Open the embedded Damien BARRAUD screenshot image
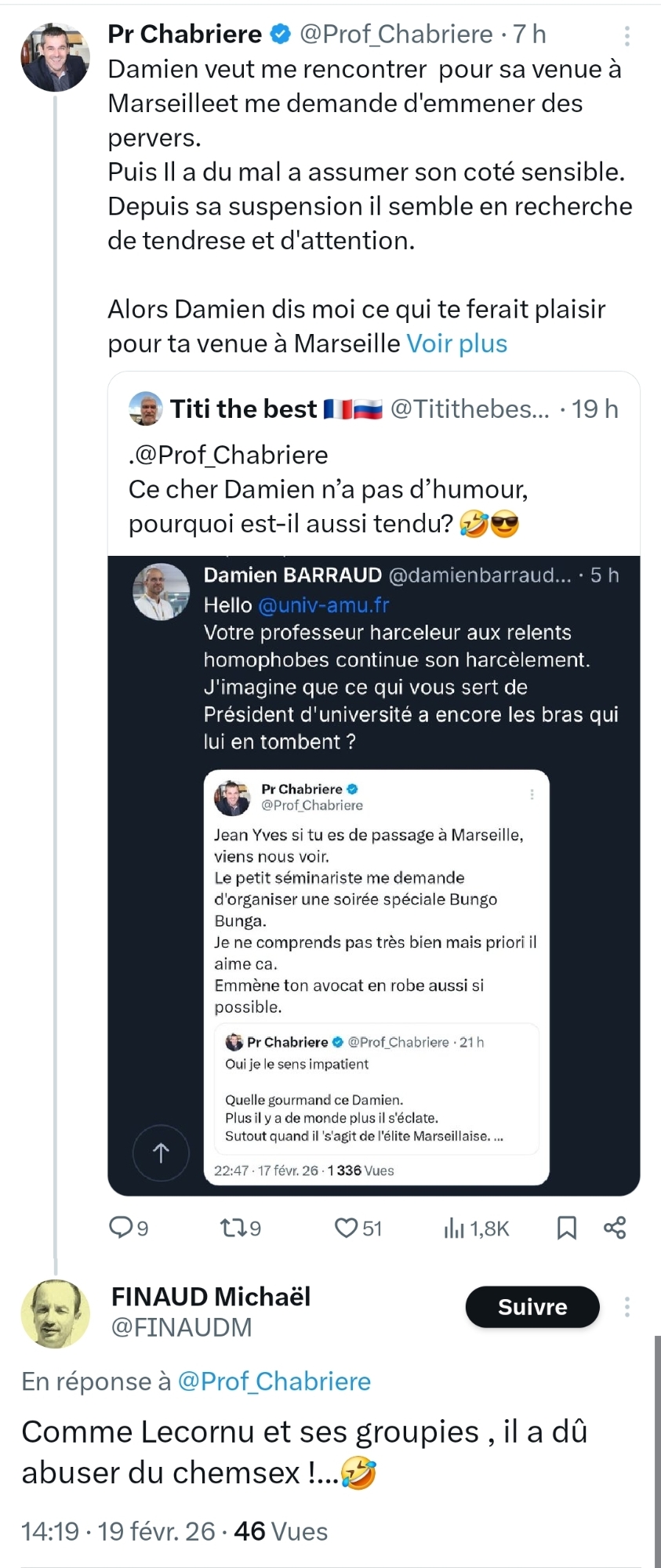 (373, 874)
